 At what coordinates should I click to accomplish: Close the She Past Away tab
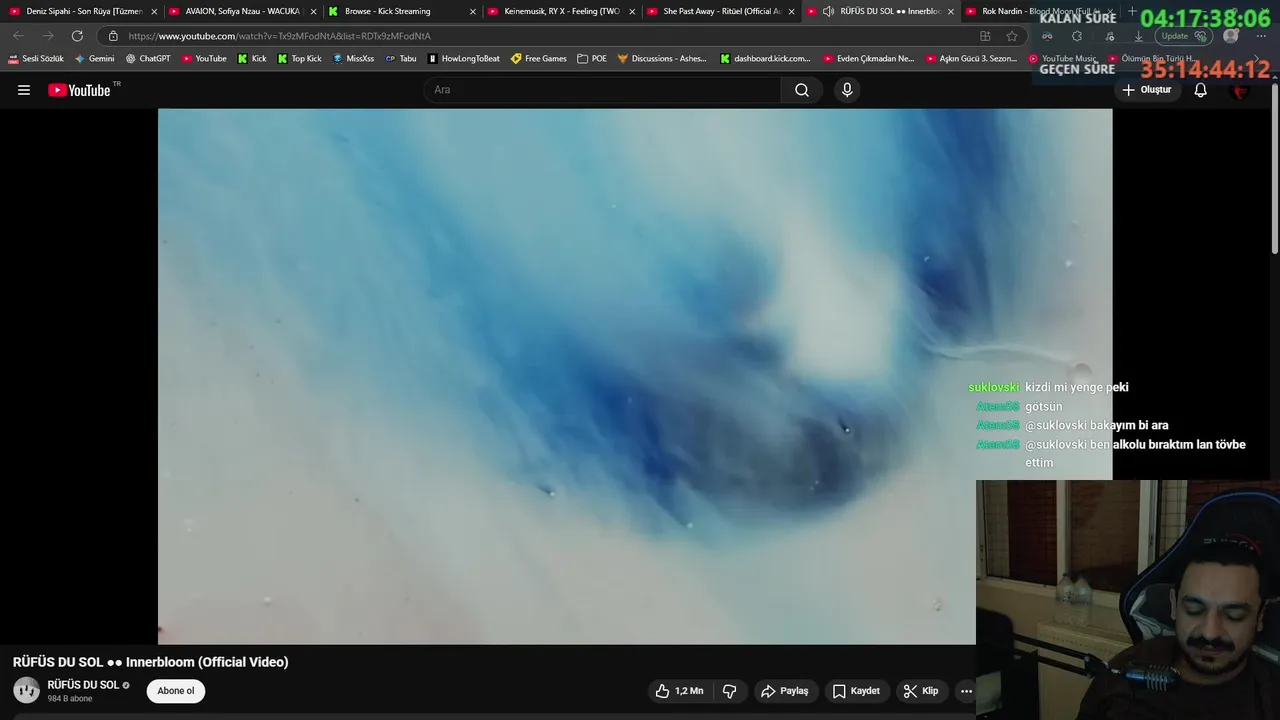click(792, 12)
